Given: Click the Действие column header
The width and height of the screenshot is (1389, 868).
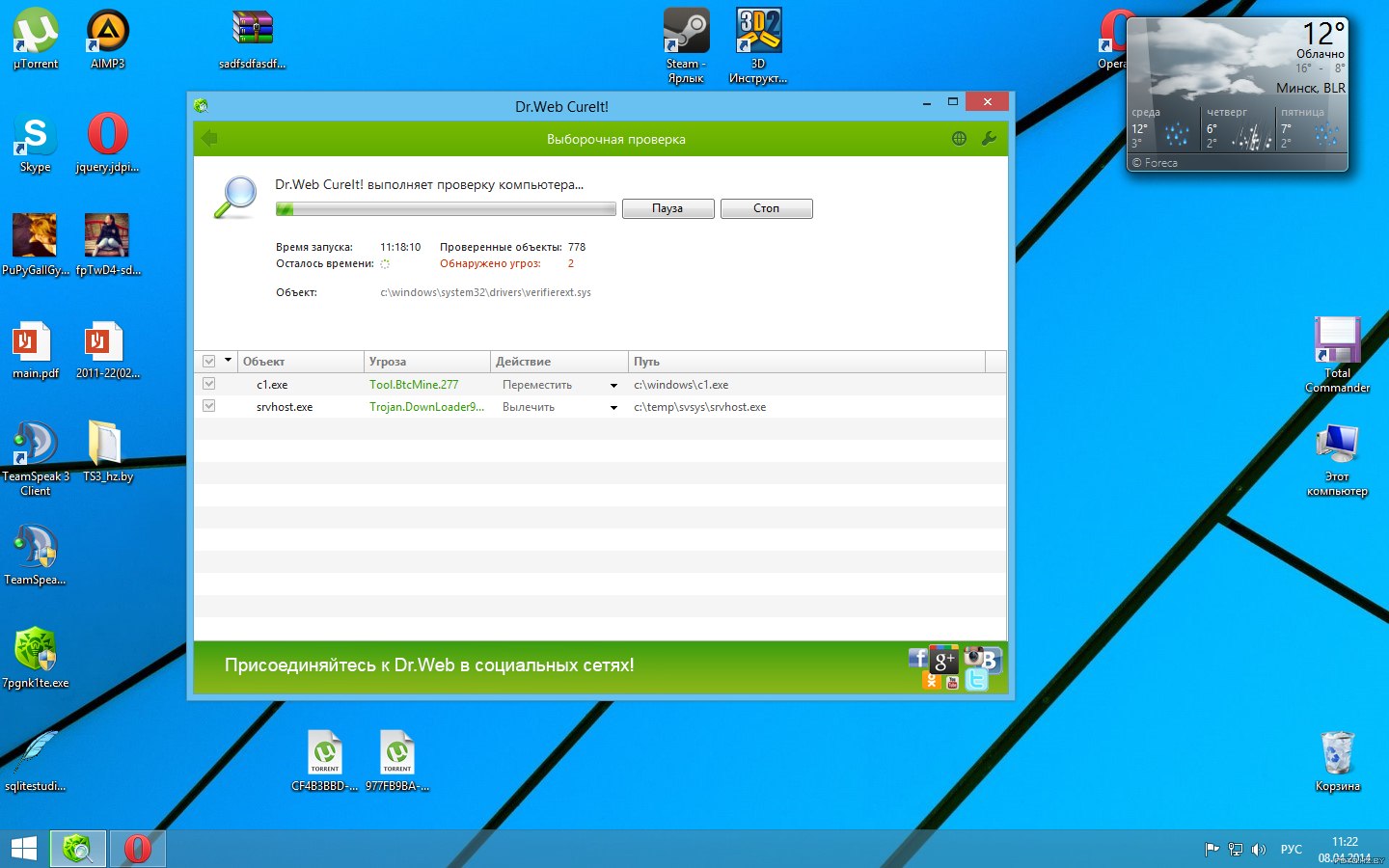Looking at the screenshot, I should pyautogui.click(x=559, y=362).
